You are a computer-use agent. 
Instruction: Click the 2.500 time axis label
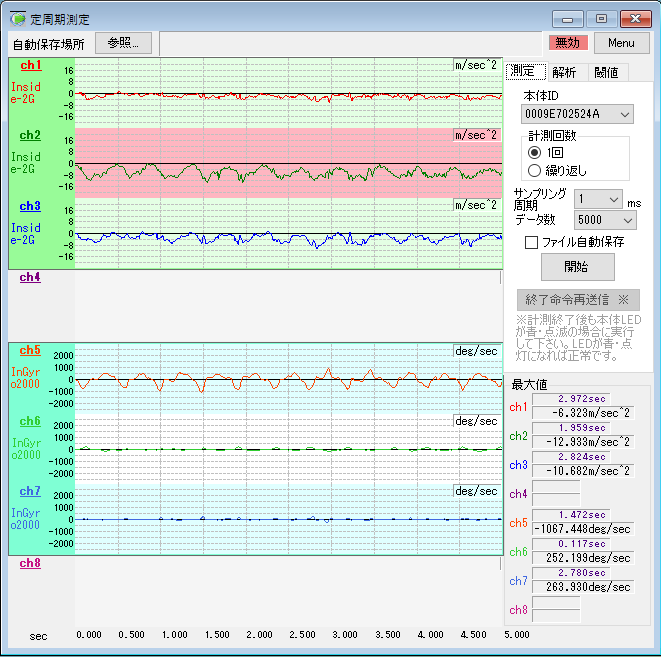tap(302, 635)
